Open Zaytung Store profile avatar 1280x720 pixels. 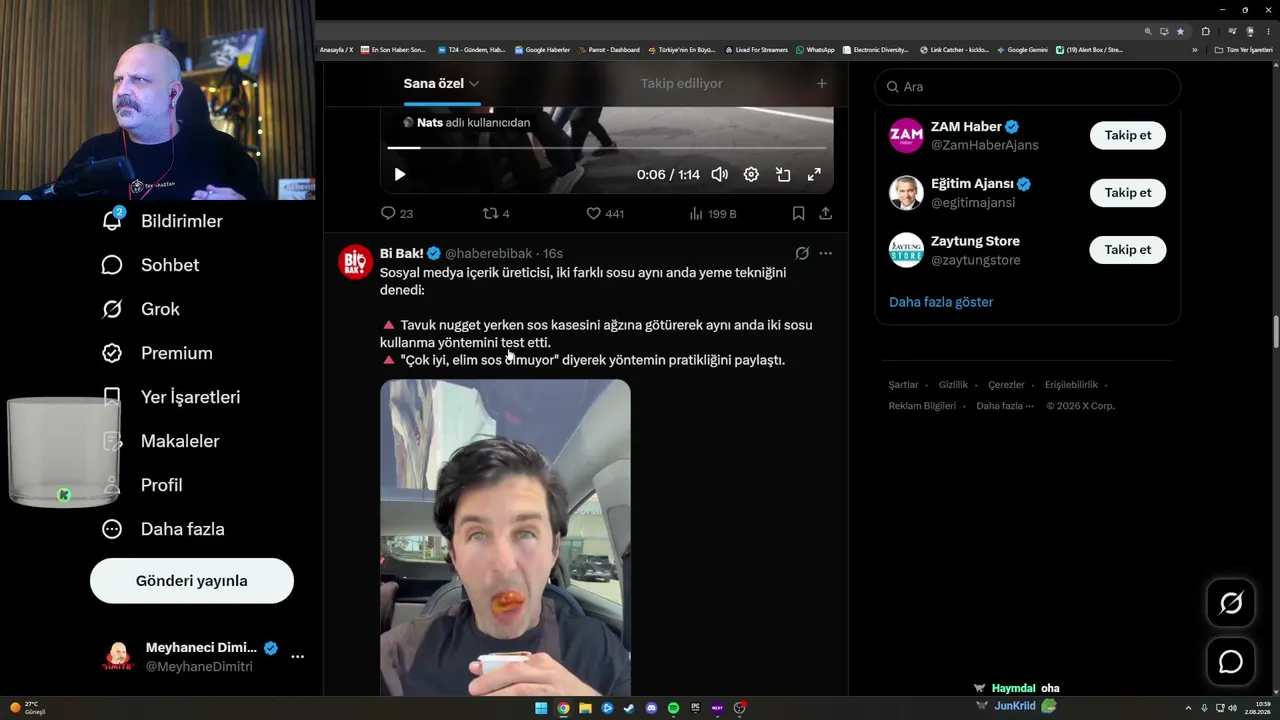[906, 249]
